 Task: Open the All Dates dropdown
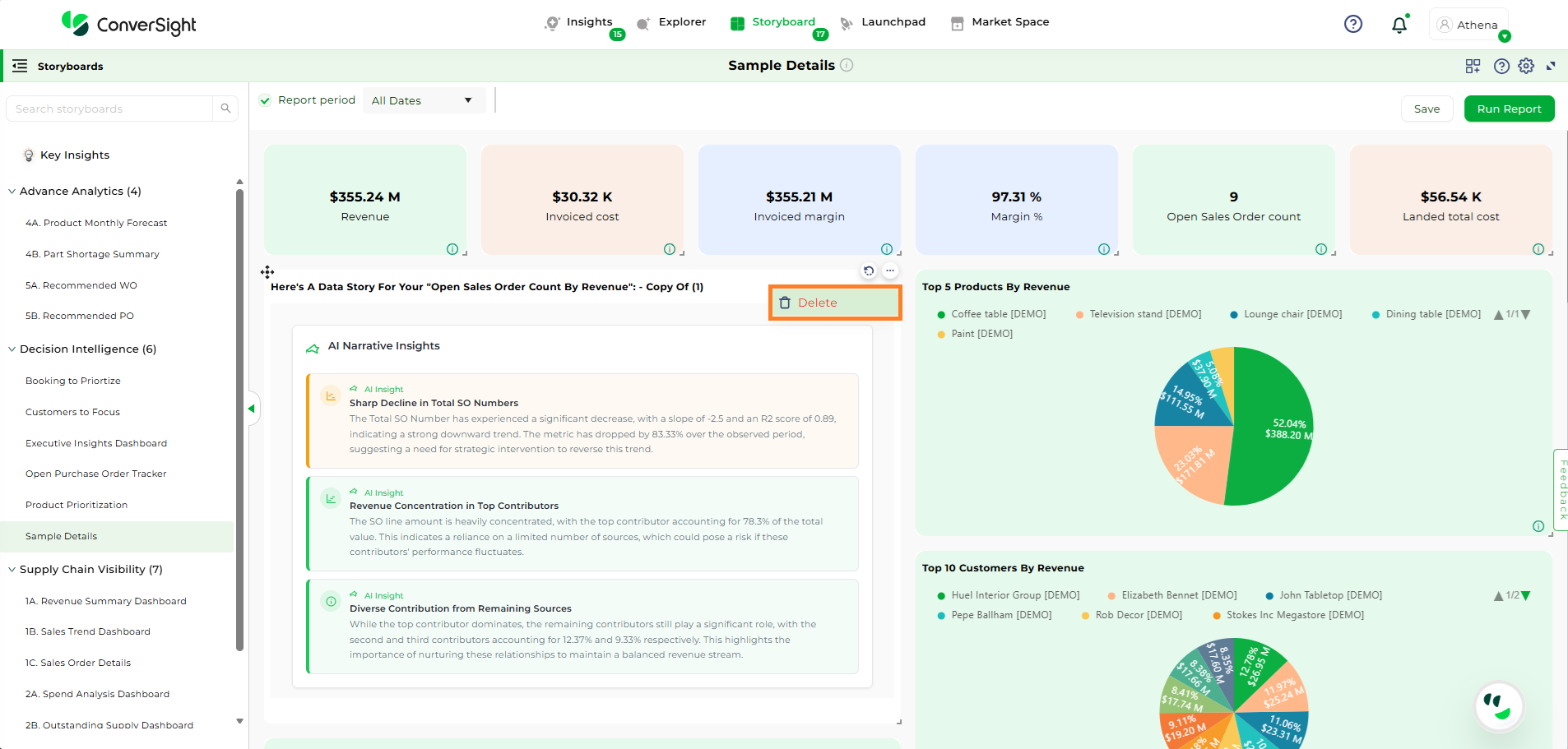pos(423,100)
